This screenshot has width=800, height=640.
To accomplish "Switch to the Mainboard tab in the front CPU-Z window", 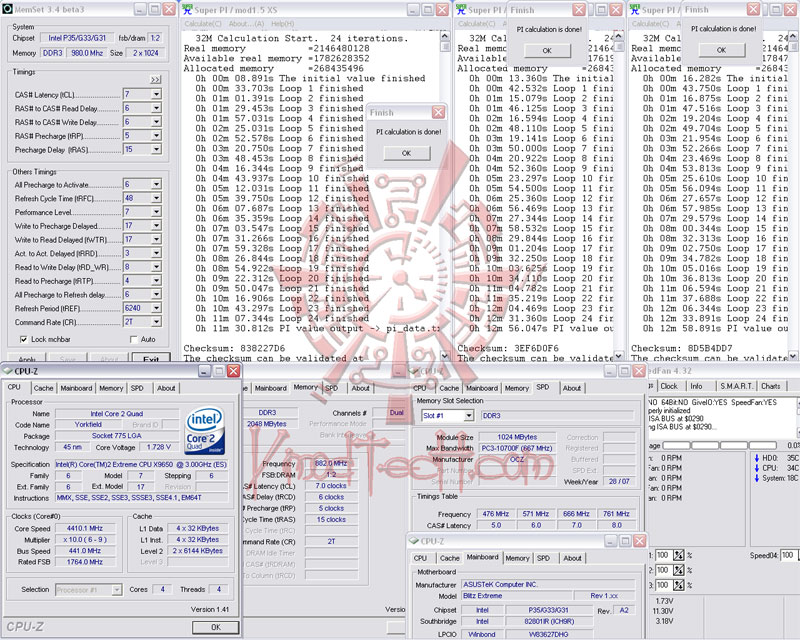I will tap(77, 388).
